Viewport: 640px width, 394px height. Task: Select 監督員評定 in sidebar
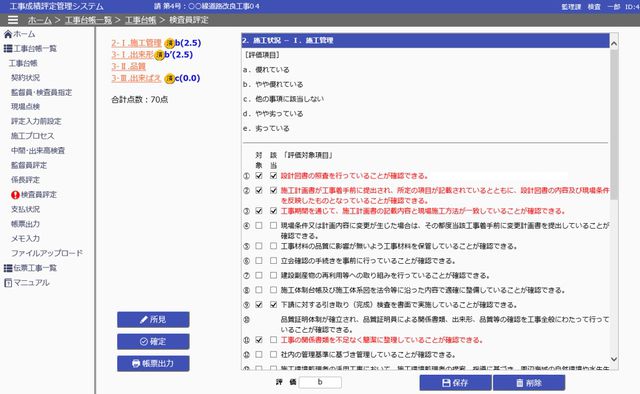coord(29,166)
